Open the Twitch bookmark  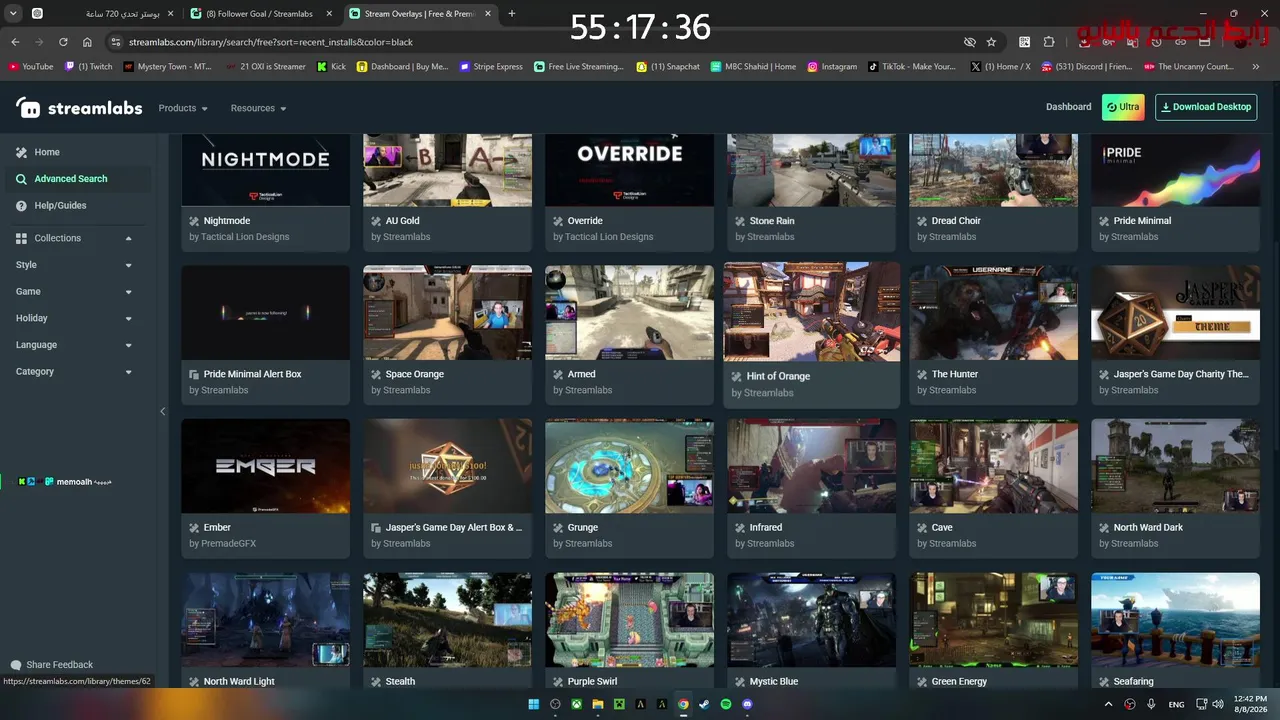(x=88, y=67)
